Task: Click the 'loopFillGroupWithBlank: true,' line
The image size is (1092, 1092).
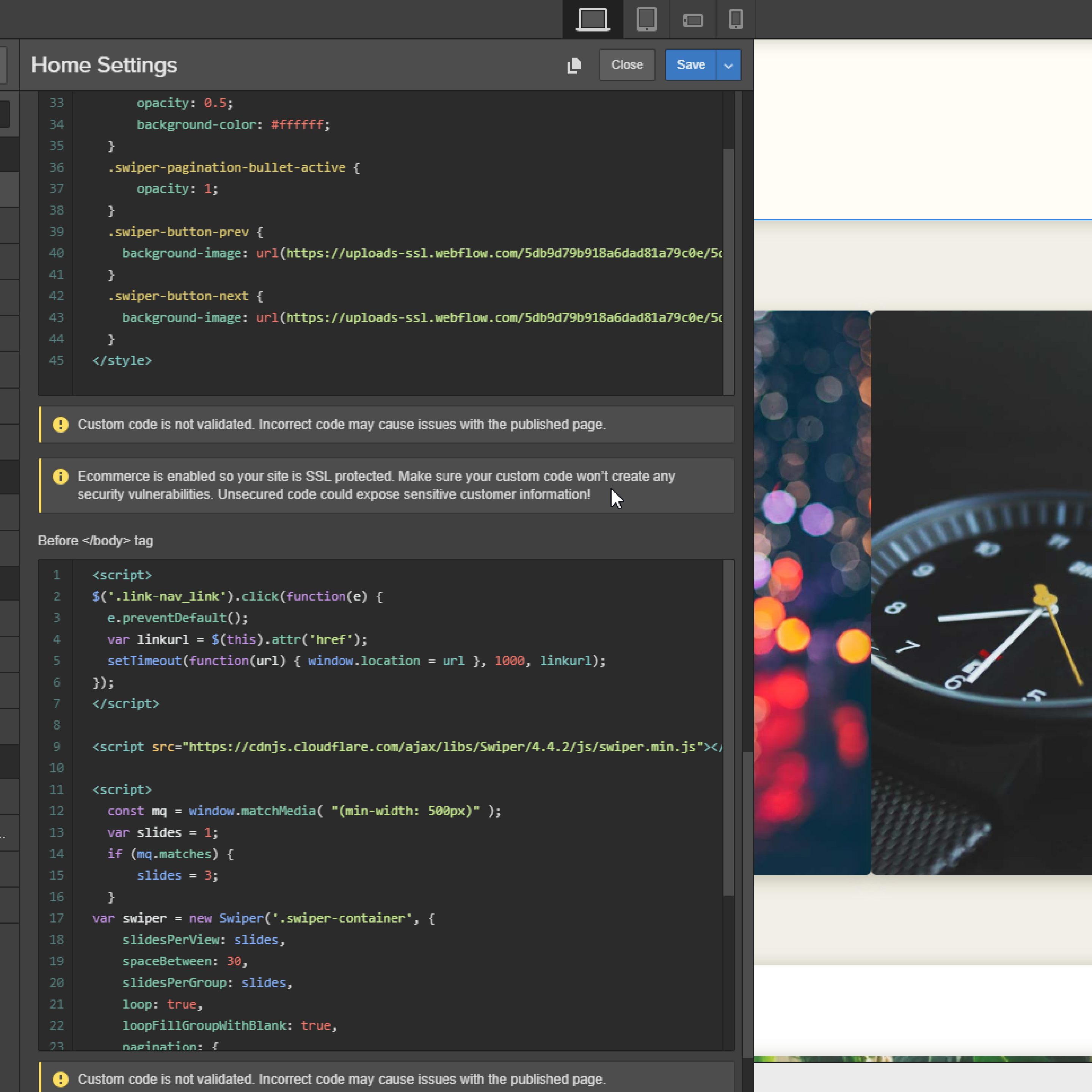Action: pyautogui.click(x=229, y=1026)
